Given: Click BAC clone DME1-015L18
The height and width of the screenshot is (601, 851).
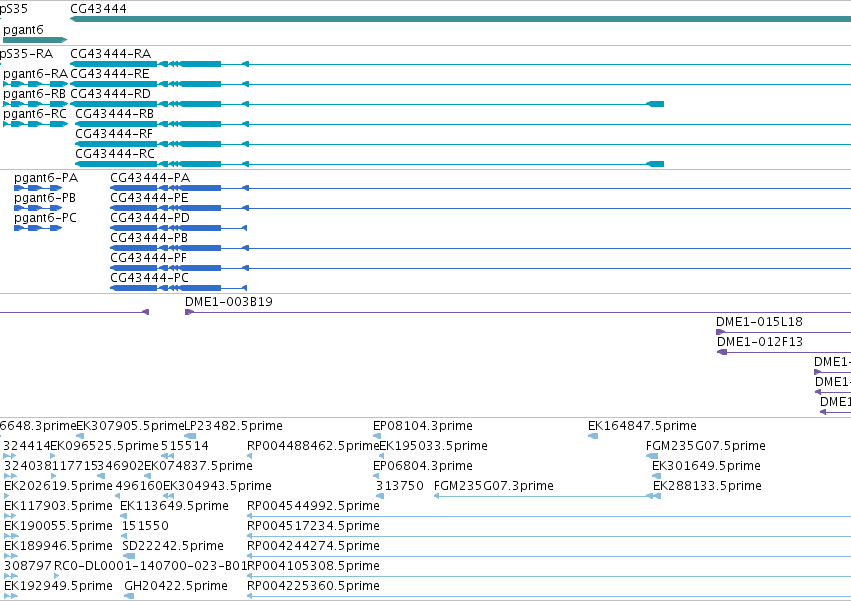Looking at the screenshot, I should (x=759, y=322).
